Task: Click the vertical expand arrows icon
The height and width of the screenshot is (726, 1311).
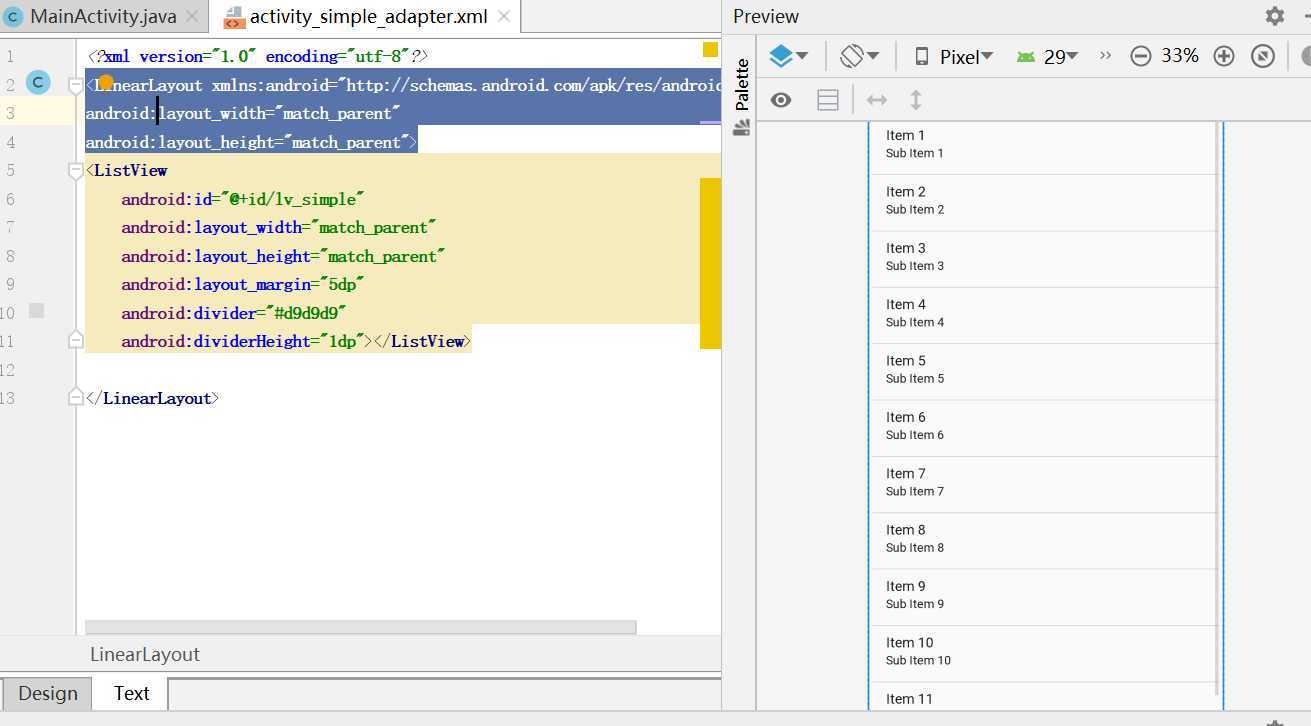Action: pos(915,100)
